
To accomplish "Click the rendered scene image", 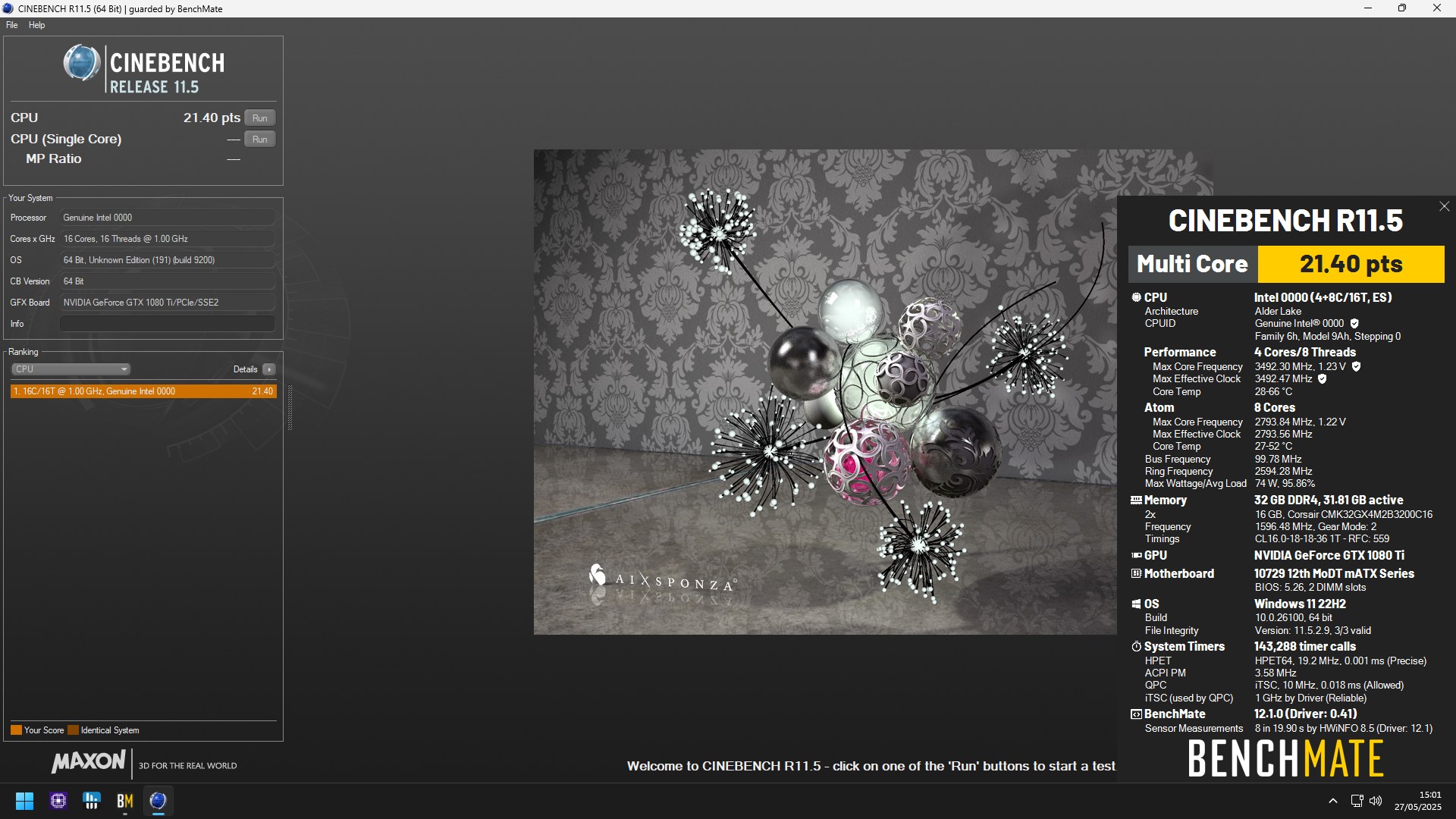I will [825, 392].
